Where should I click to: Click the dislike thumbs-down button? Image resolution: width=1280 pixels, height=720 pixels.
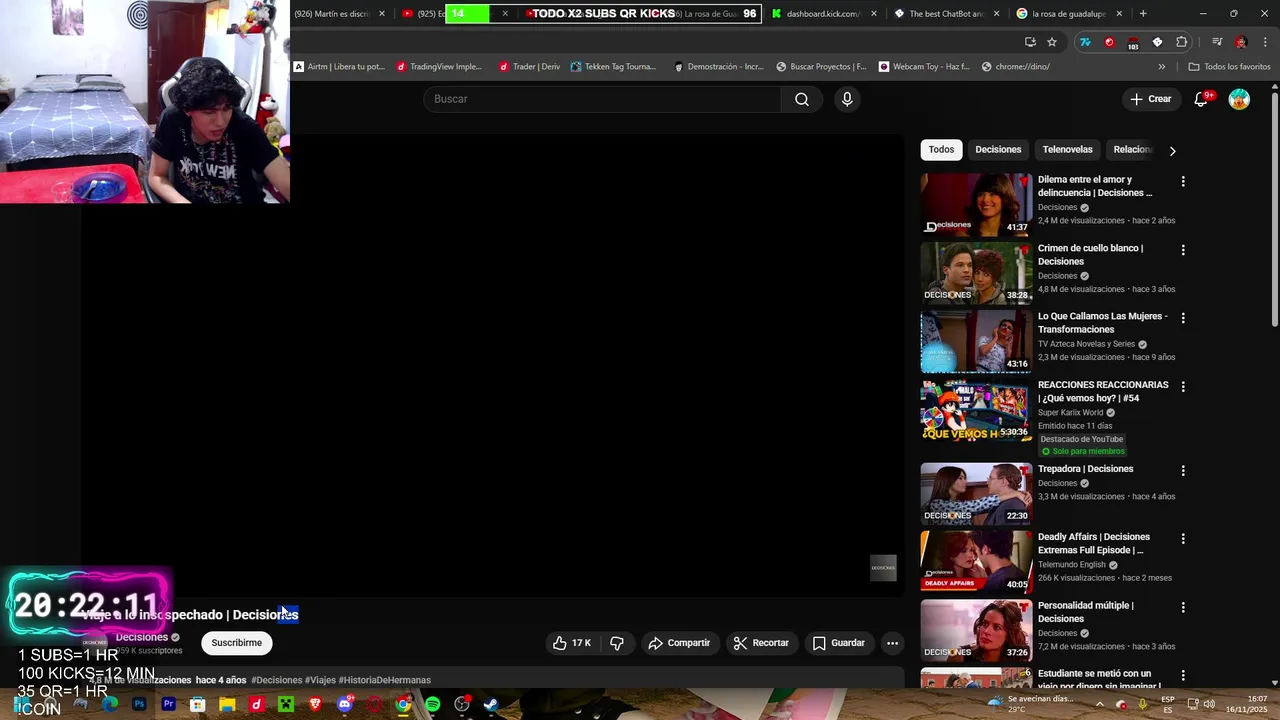617,643
